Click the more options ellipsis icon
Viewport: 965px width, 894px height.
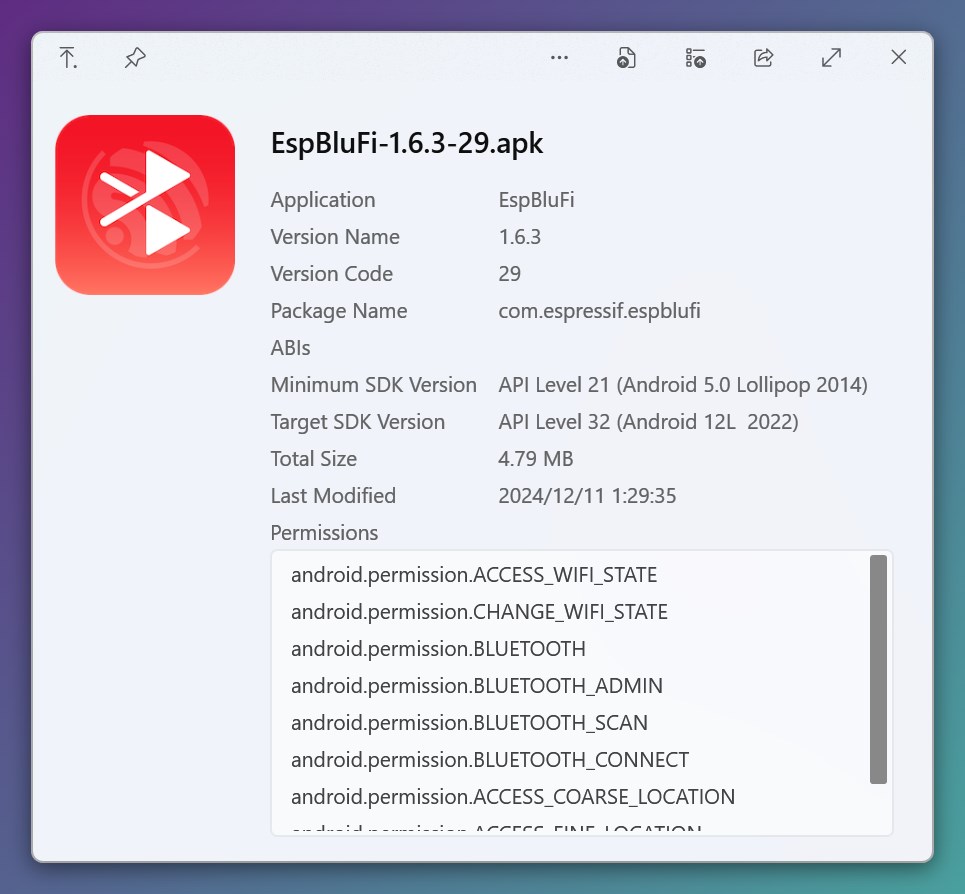click(x=560, y=58)
